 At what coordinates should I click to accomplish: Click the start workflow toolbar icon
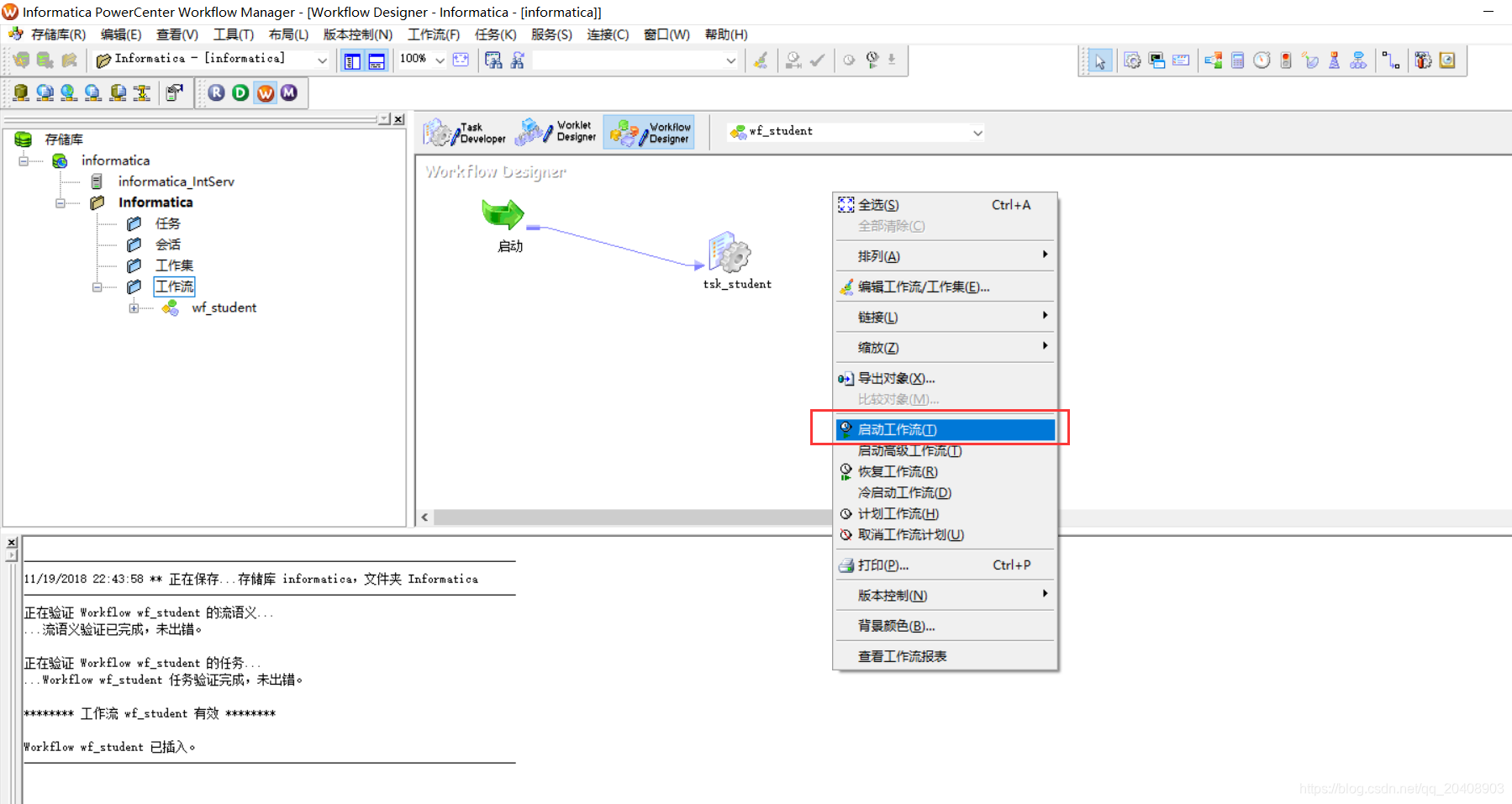pos(872,60)
